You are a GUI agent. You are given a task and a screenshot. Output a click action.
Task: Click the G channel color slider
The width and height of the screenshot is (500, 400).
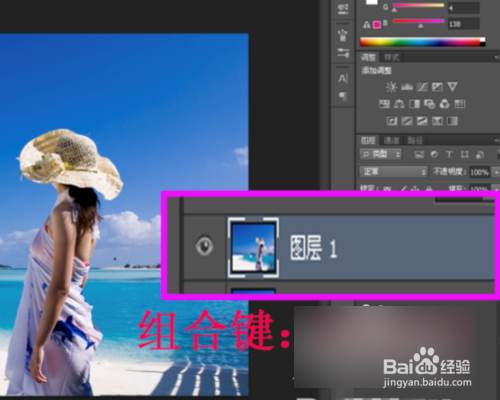[419, 6]
